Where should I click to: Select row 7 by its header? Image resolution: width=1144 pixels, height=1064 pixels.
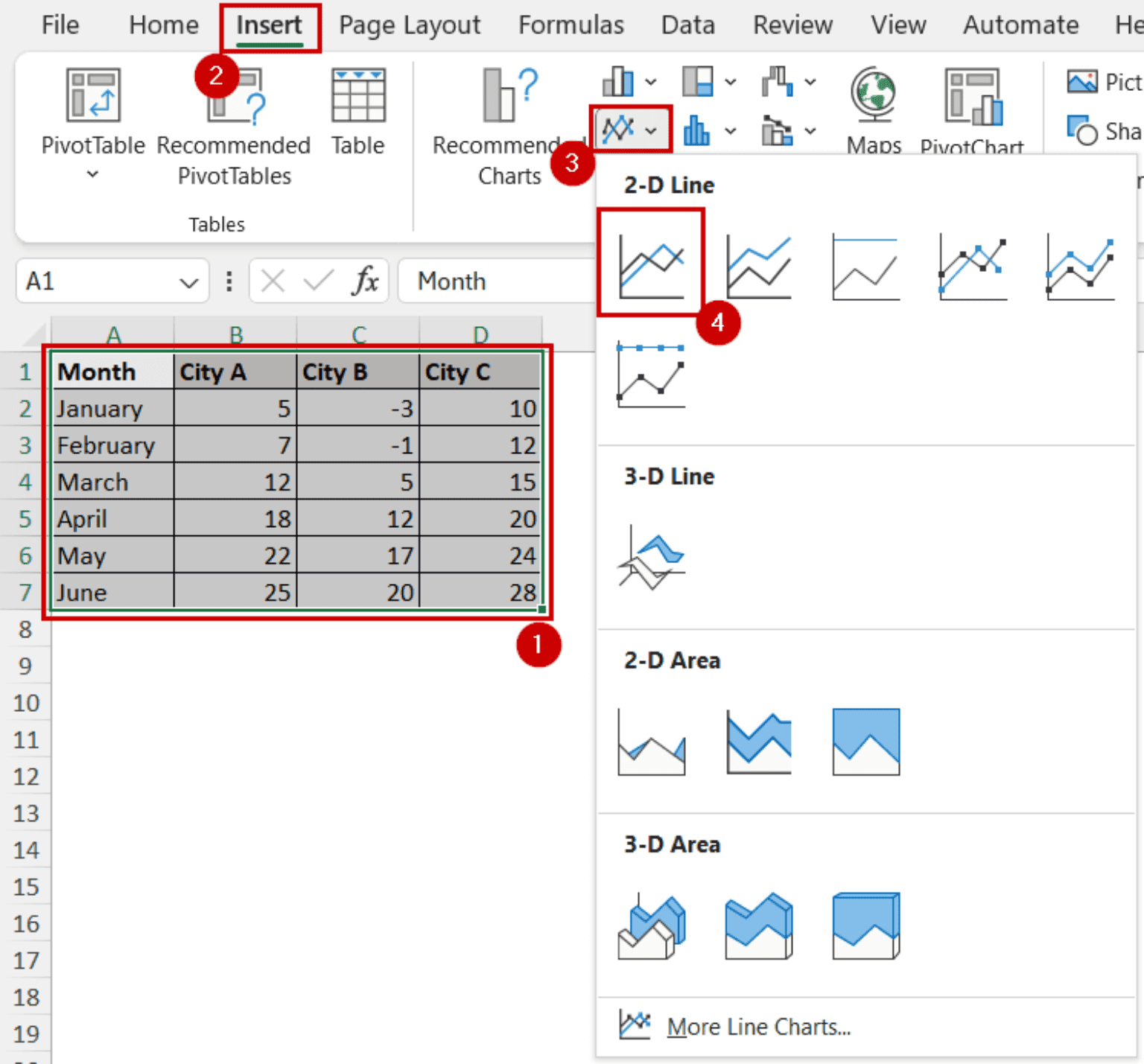25,592
